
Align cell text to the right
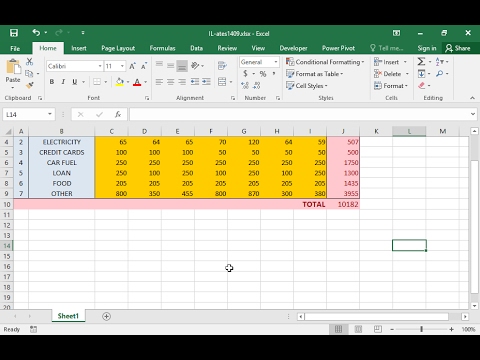tap(182, 82)
